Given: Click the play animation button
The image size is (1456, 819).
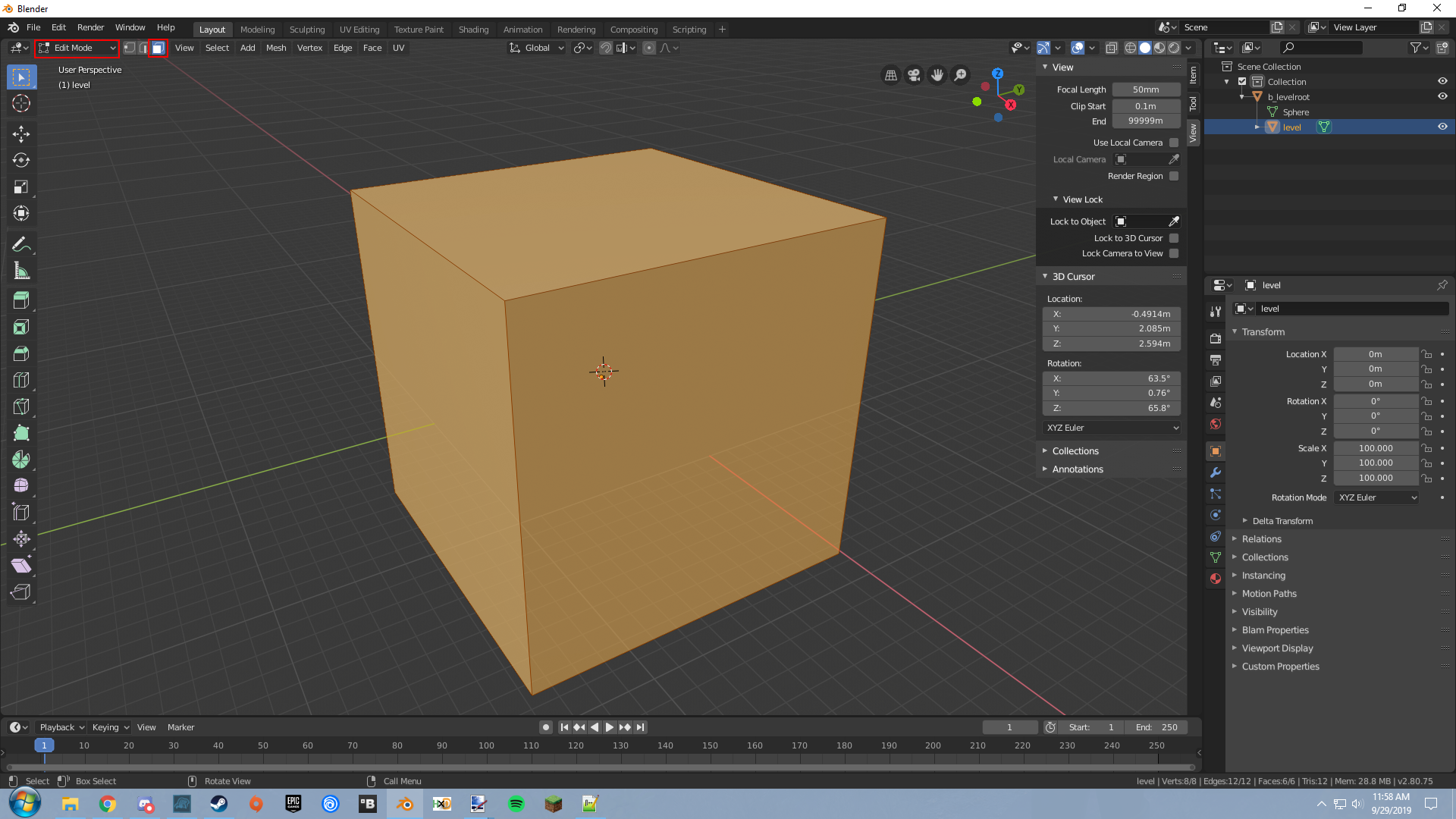Looking at the screenshot, I should point(609,727).
